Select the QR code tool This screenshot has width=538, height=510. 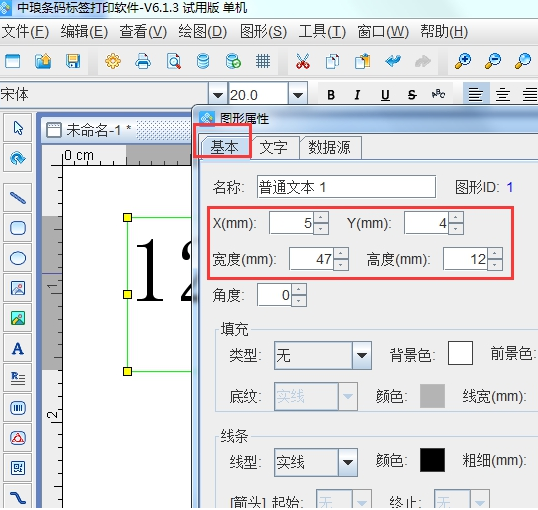18,468
